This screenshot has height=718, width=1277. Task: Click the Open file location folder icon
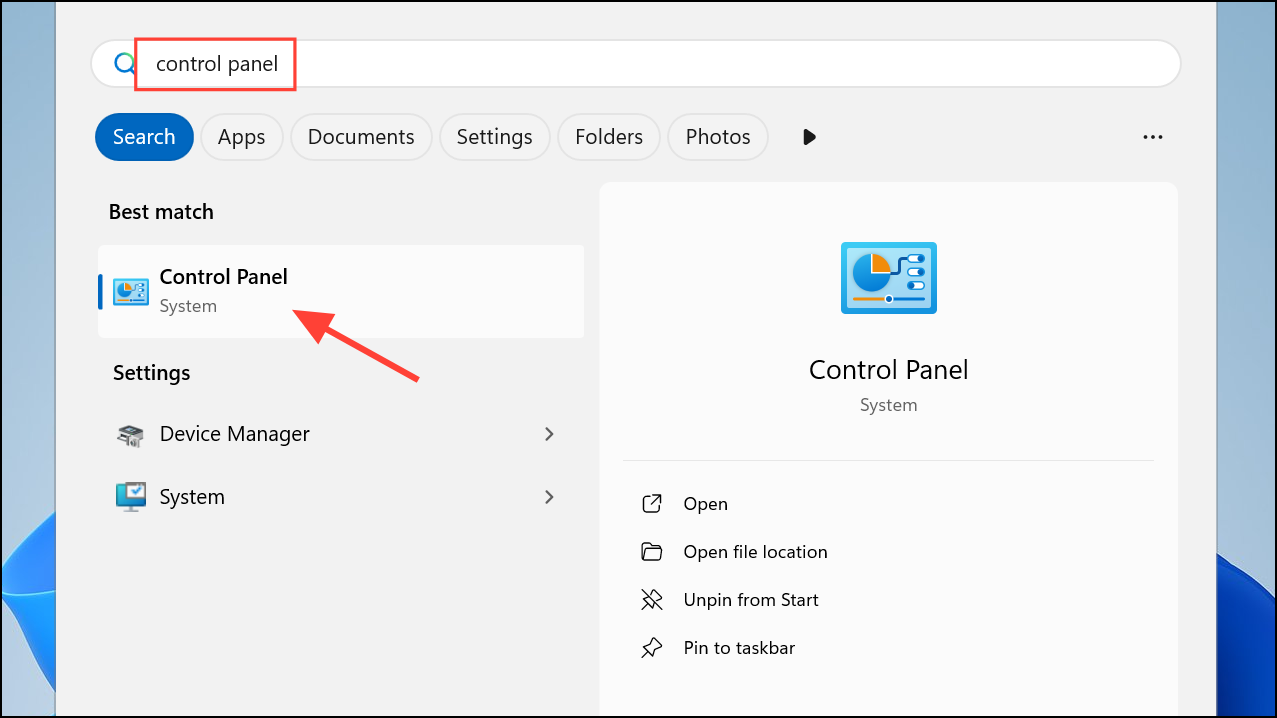[652, 552]
